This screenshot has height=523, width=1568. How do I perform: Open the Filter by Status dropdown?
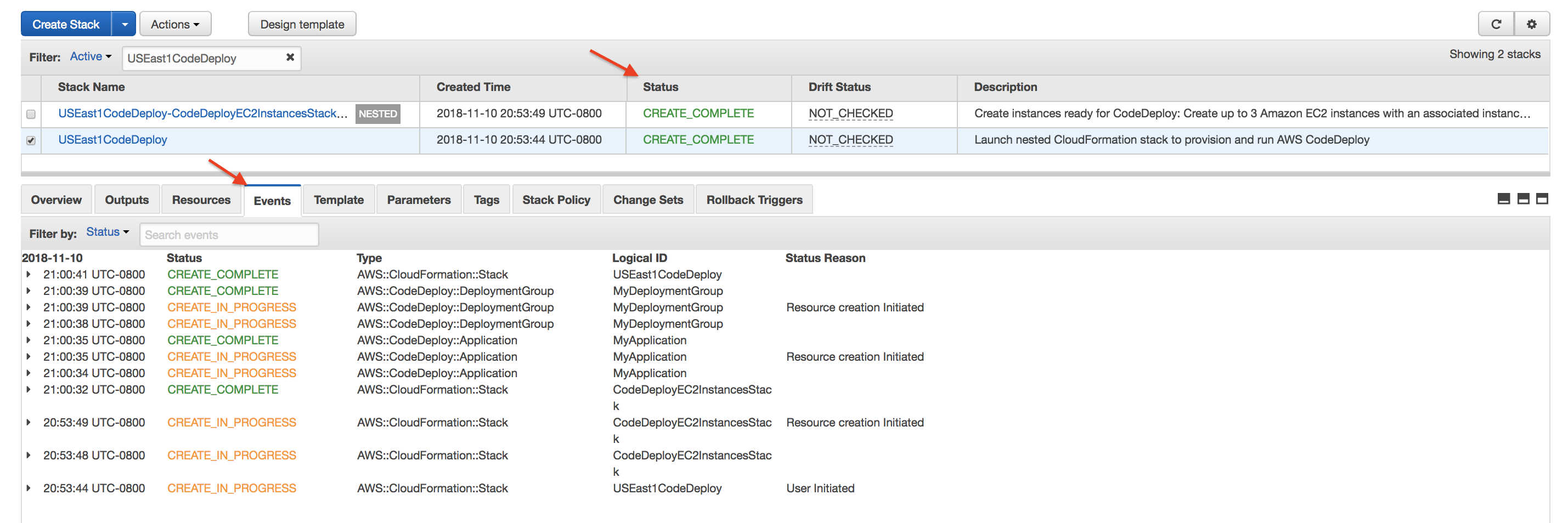coord(108,232)
